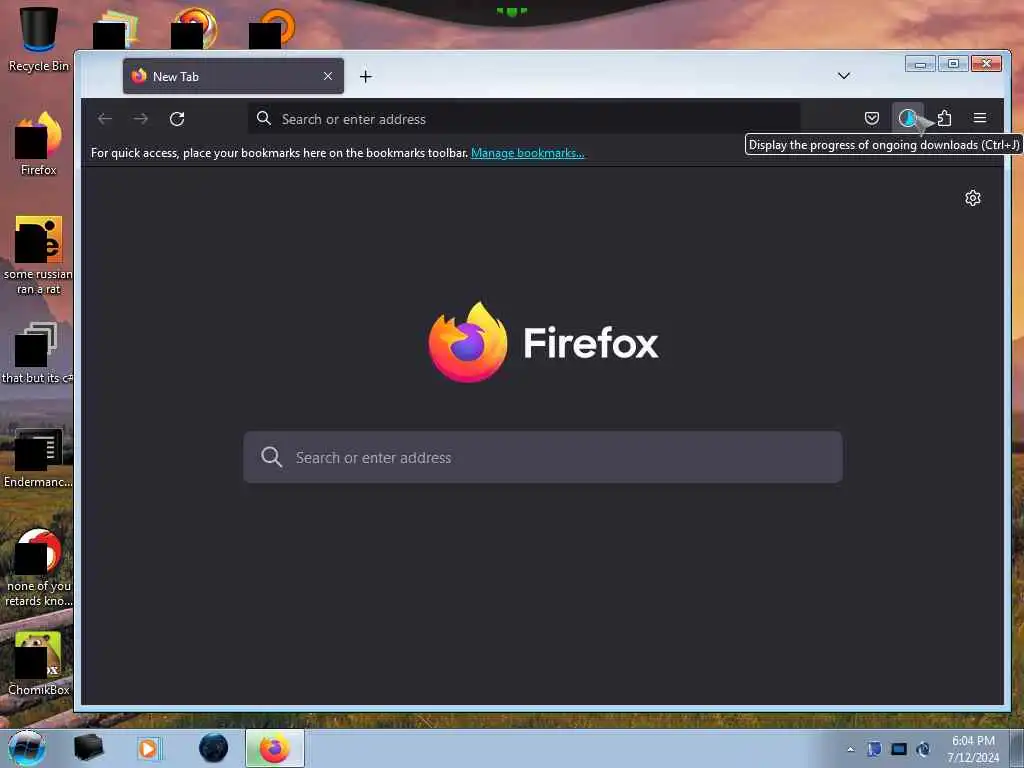The height and width of the screenshot is (768, 1024).
Task: Select the 'some russian ran a rat' icon
Action: (x=39, y=255)
